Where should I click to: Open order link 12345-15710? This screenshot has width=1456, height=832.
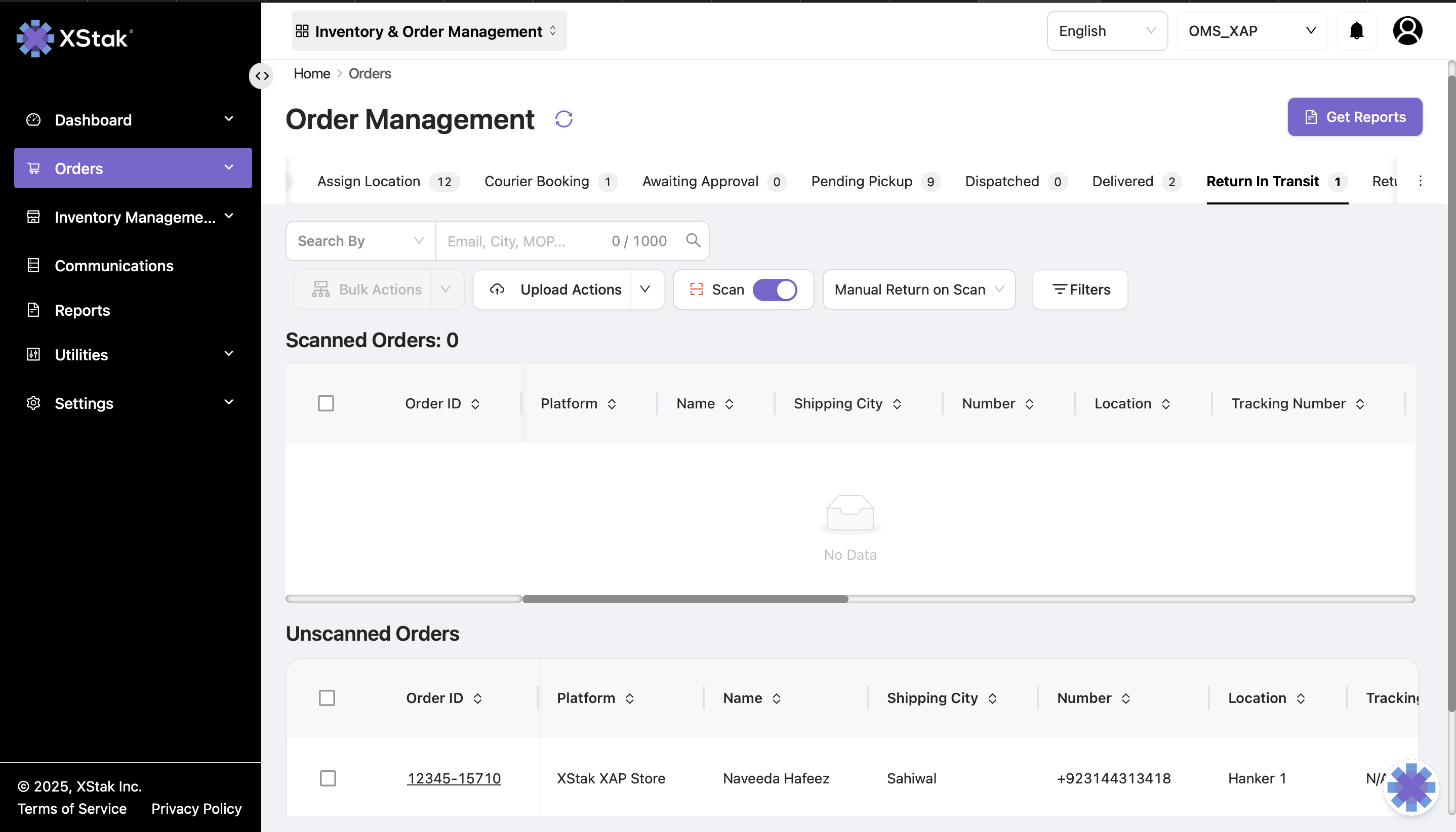coord(454,778)
